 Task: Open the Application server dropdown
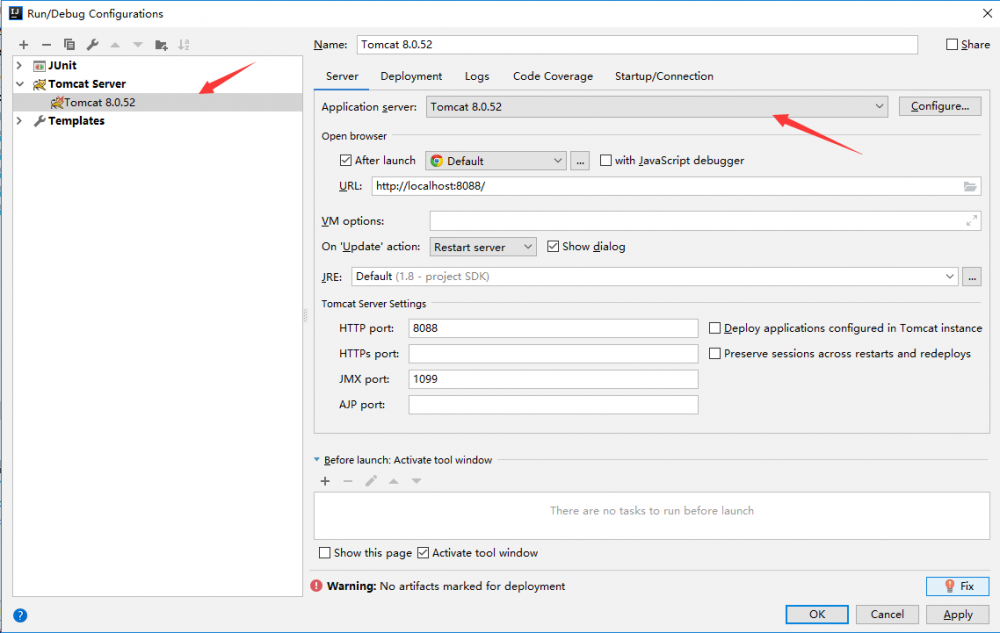coord(657,106)
